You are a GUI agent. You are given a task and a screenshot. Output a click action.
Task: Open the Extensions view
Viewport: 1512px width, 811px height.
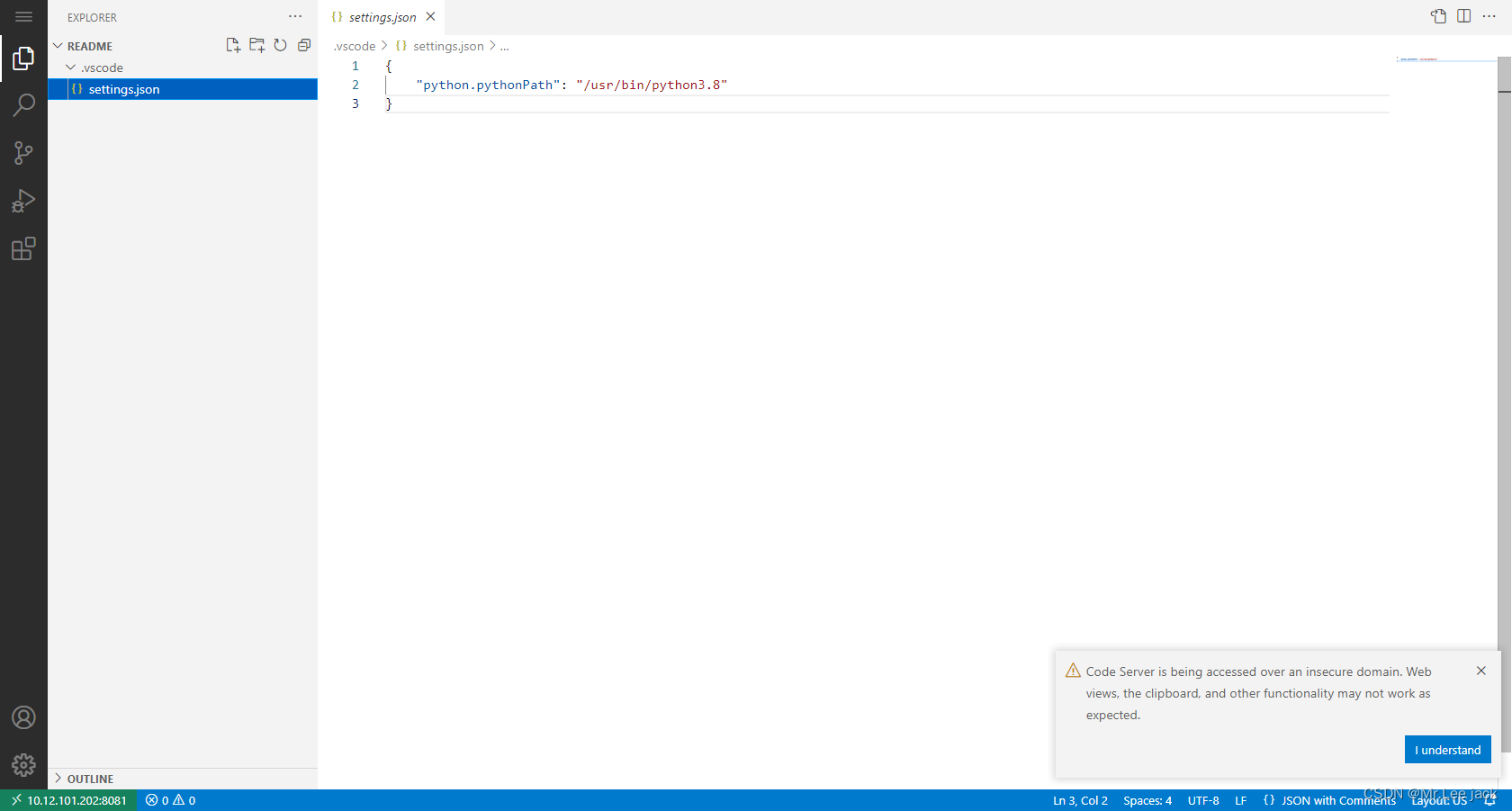pos(23,248)
